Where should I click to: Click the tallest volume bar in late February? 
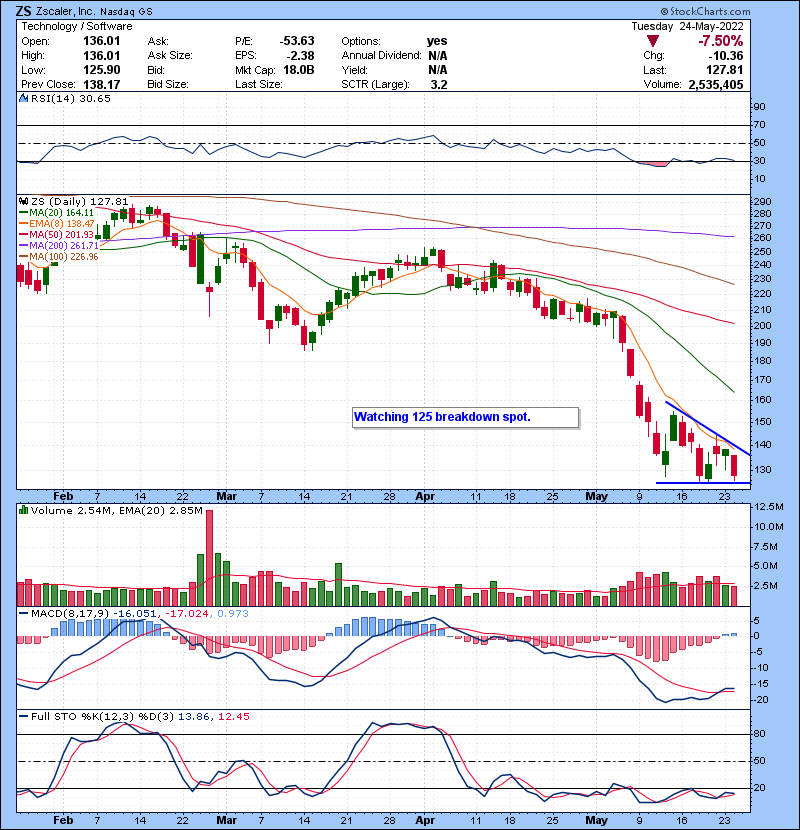click(x=209, y=558)
